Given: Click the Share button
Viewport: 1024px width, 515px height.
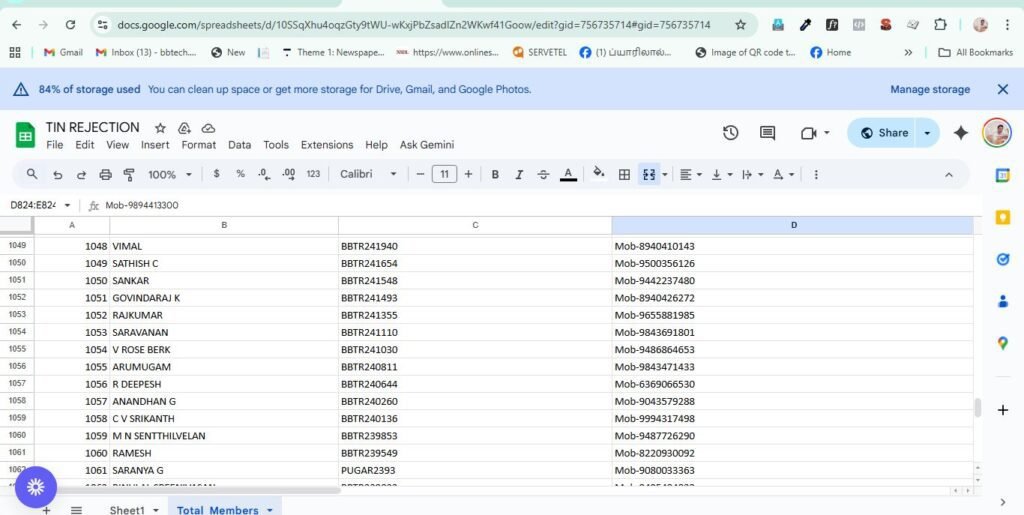Looking at the screenshot, I should (x=884, y=133).
